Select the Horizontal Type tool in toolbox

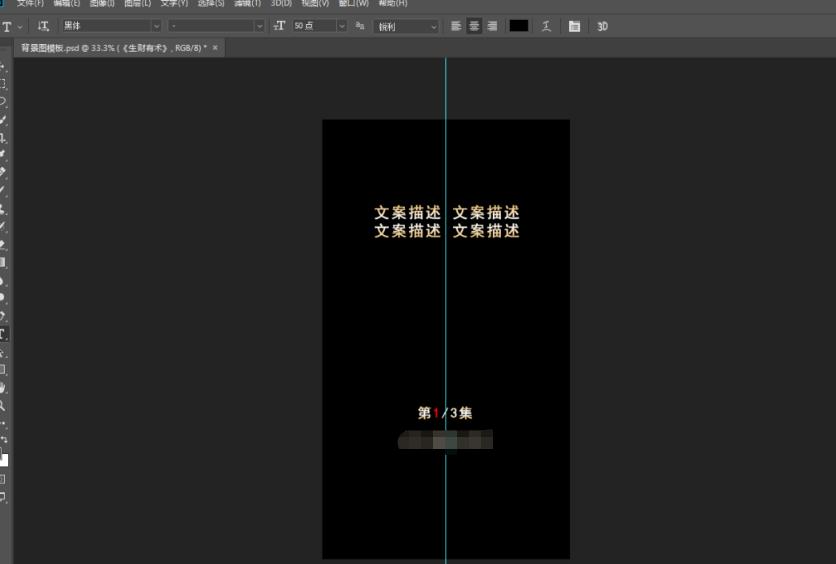pos(4,334)
